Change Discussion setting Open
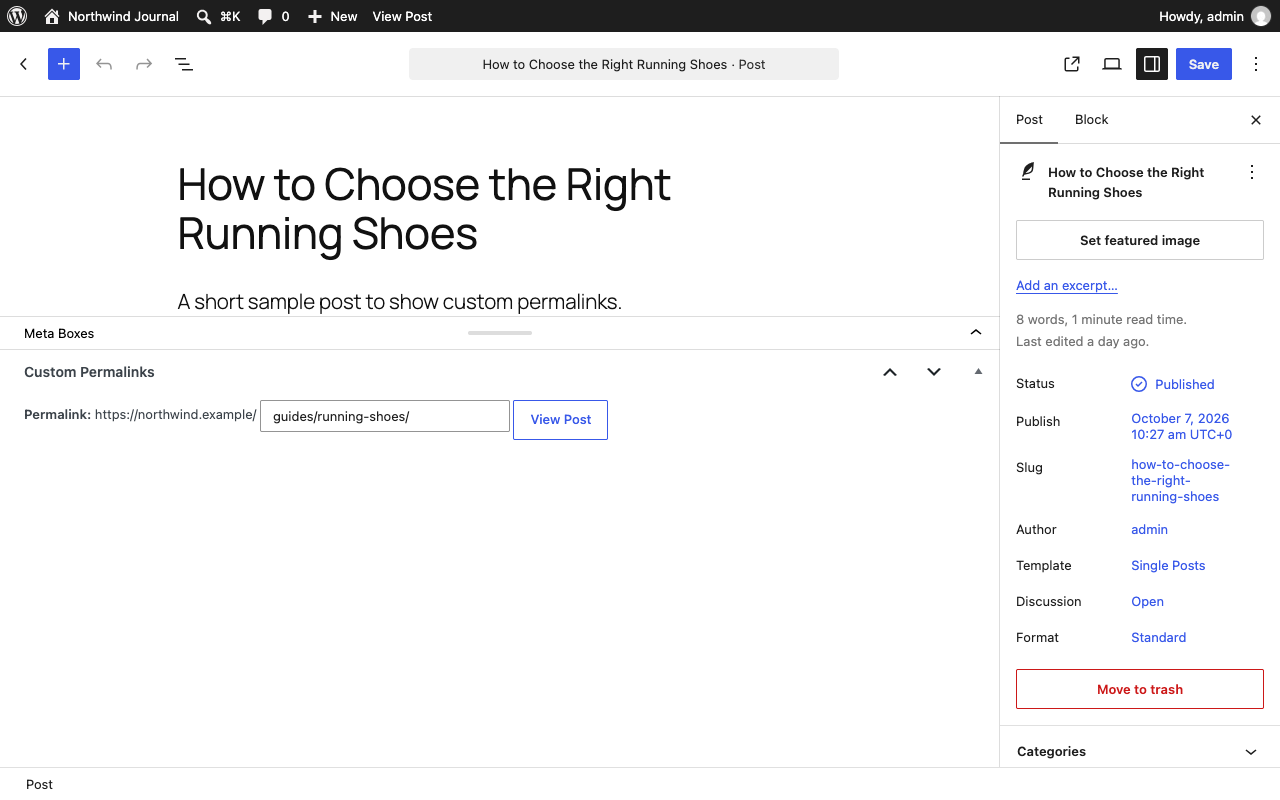This screenshot has height=800, width=1280. tap(1147, 602)
